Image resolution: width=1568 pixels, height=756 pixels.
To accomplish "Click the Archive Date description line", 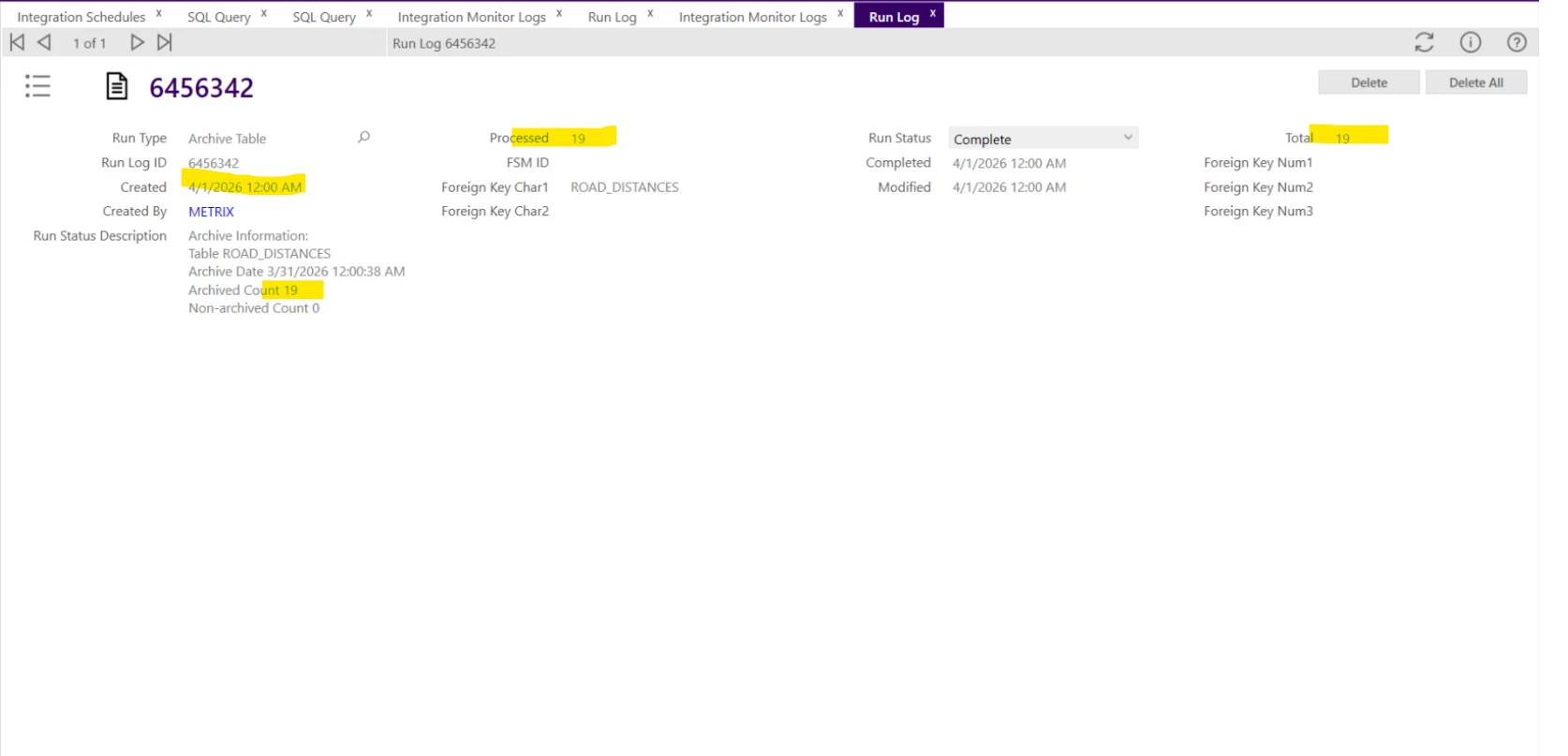I will [297, 272].
